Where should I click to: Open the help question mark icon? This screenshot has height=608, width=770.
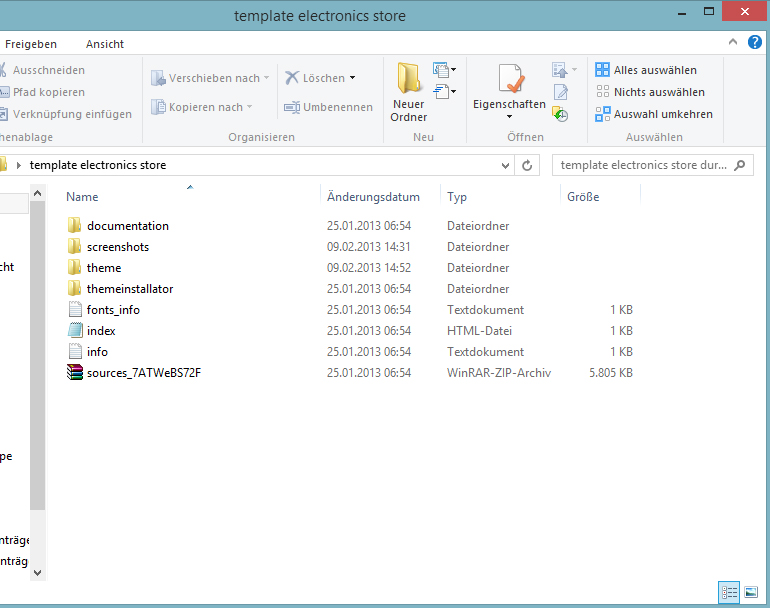[755, 43]
